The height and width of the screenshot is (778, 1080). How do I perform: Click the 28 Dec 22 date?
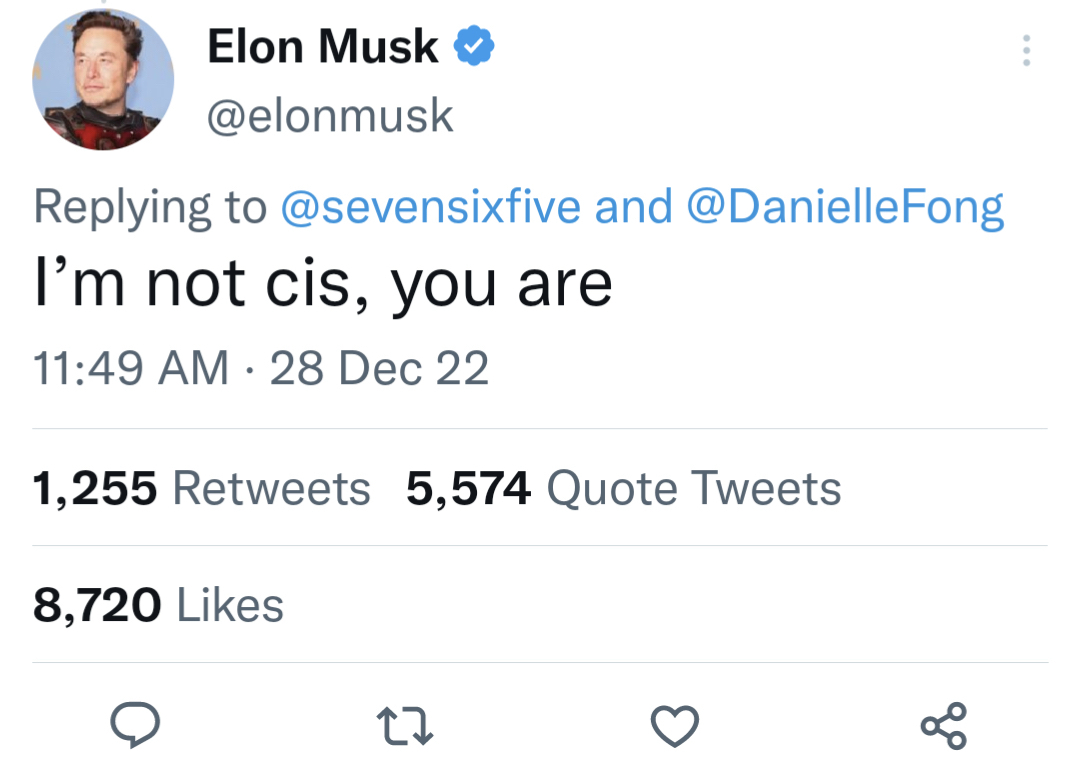(379, 368)
